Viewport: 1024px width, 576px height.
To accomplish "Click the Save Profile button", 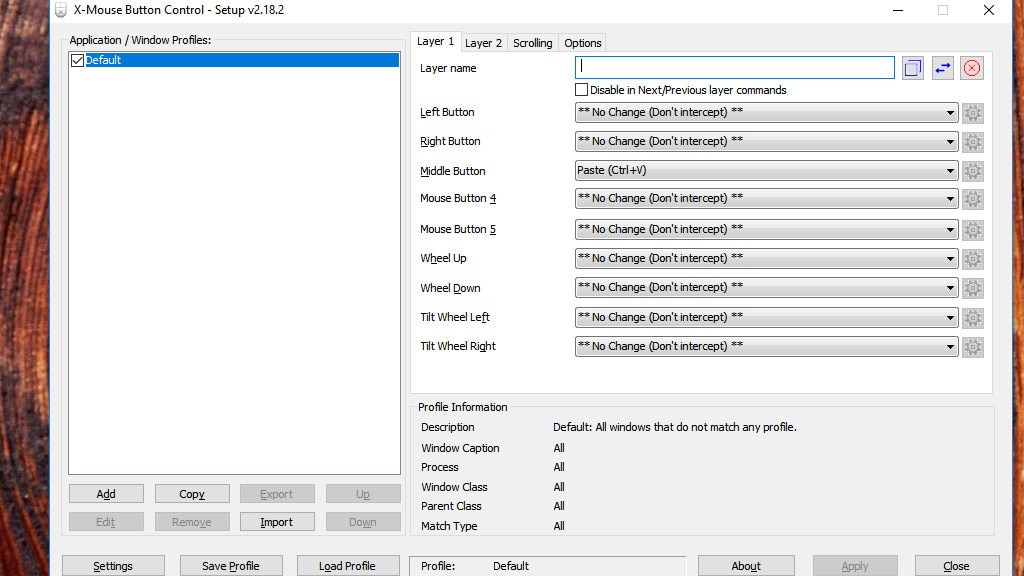I will pyautogui.click(x=231, y=566).
